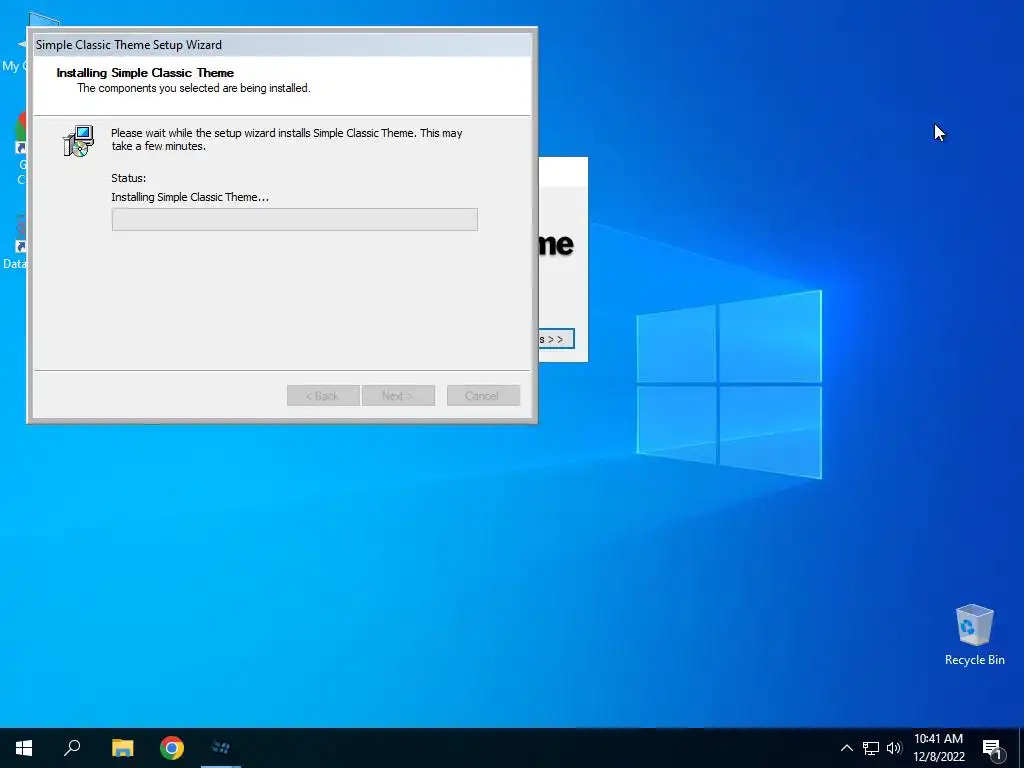The image size is (1024, 768).
Task: Launch Google Chrome from the taskbar
Action: pos(172,748)
